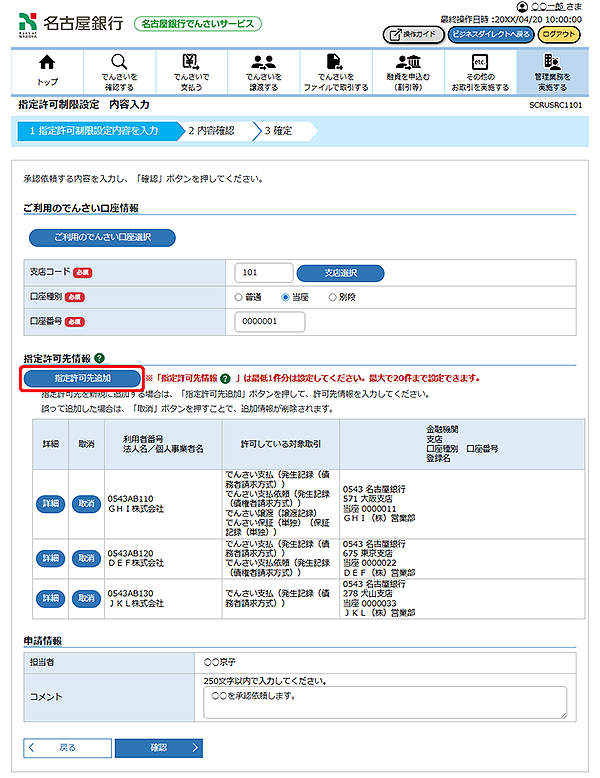Click 取消 for DEF株式会社 row

(87, 557)
